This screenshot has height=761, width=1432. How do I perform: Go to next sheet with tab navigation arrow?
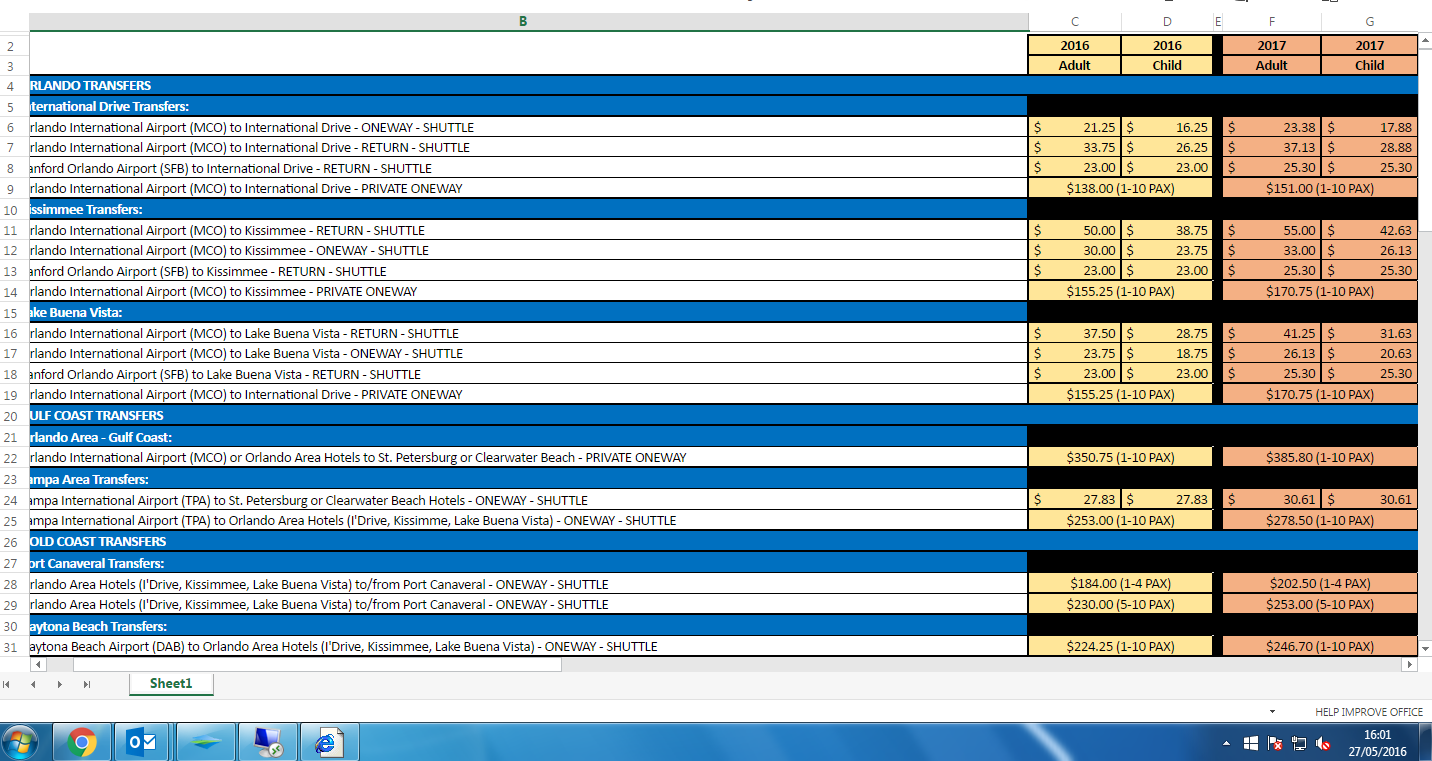[x=59, y=684]
